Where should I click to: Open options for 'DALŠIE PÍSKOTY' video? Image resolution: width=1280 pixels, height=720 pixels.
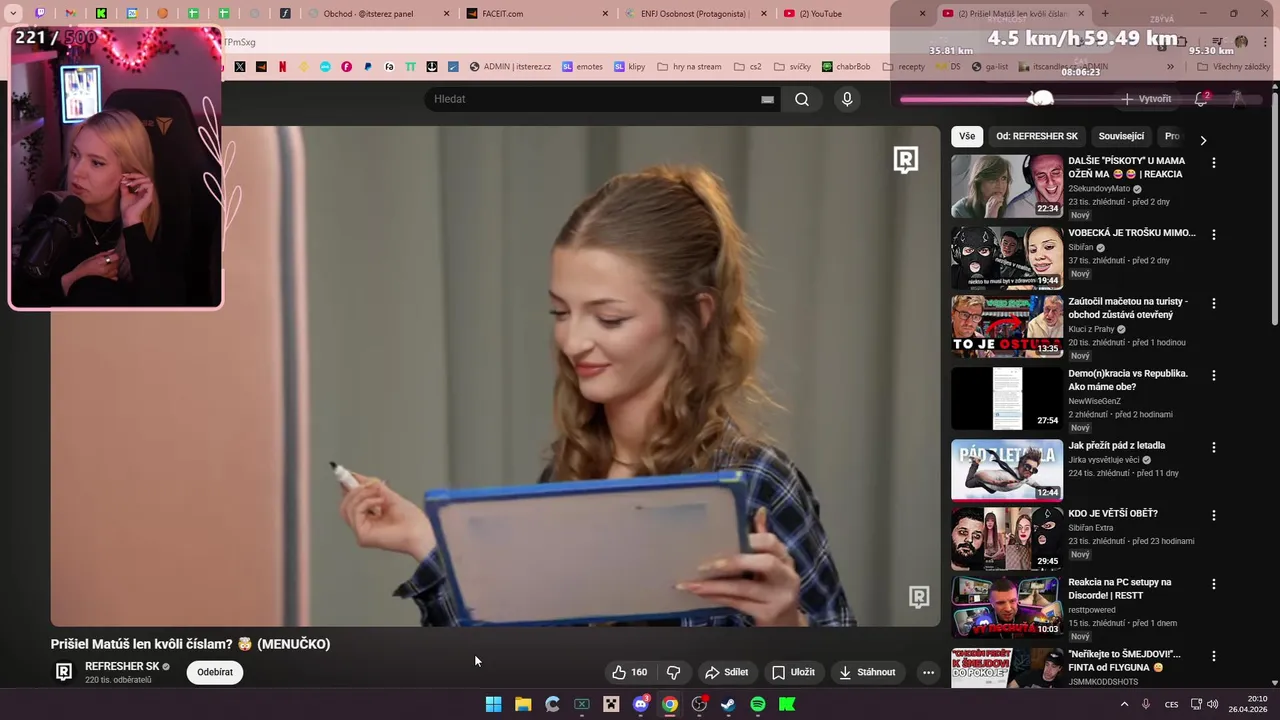pyautogui.click(x=1214, y=162)
